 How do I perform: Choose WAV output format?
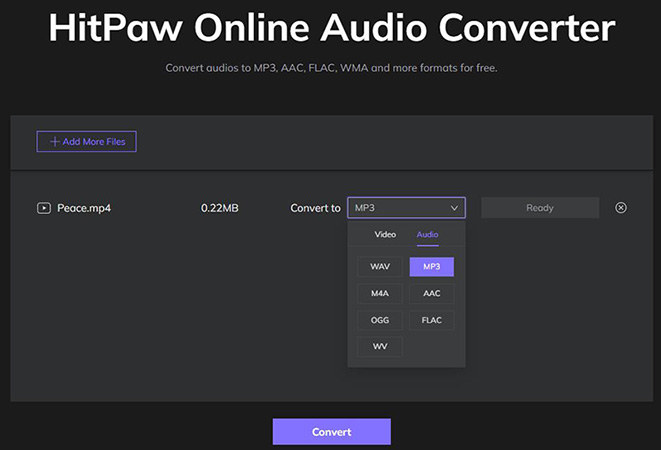click(380, 267)
